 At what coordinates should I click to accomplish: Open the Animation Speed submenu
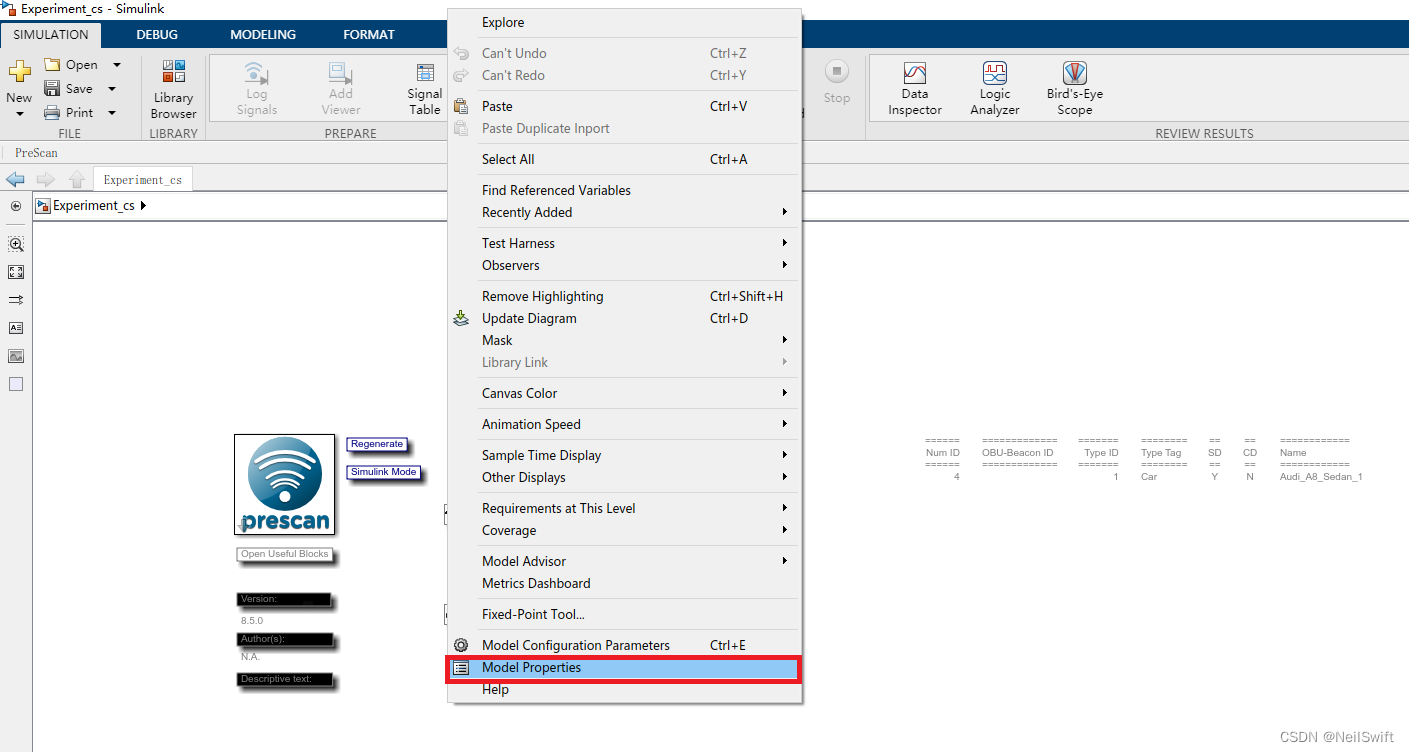coord(624,424)
